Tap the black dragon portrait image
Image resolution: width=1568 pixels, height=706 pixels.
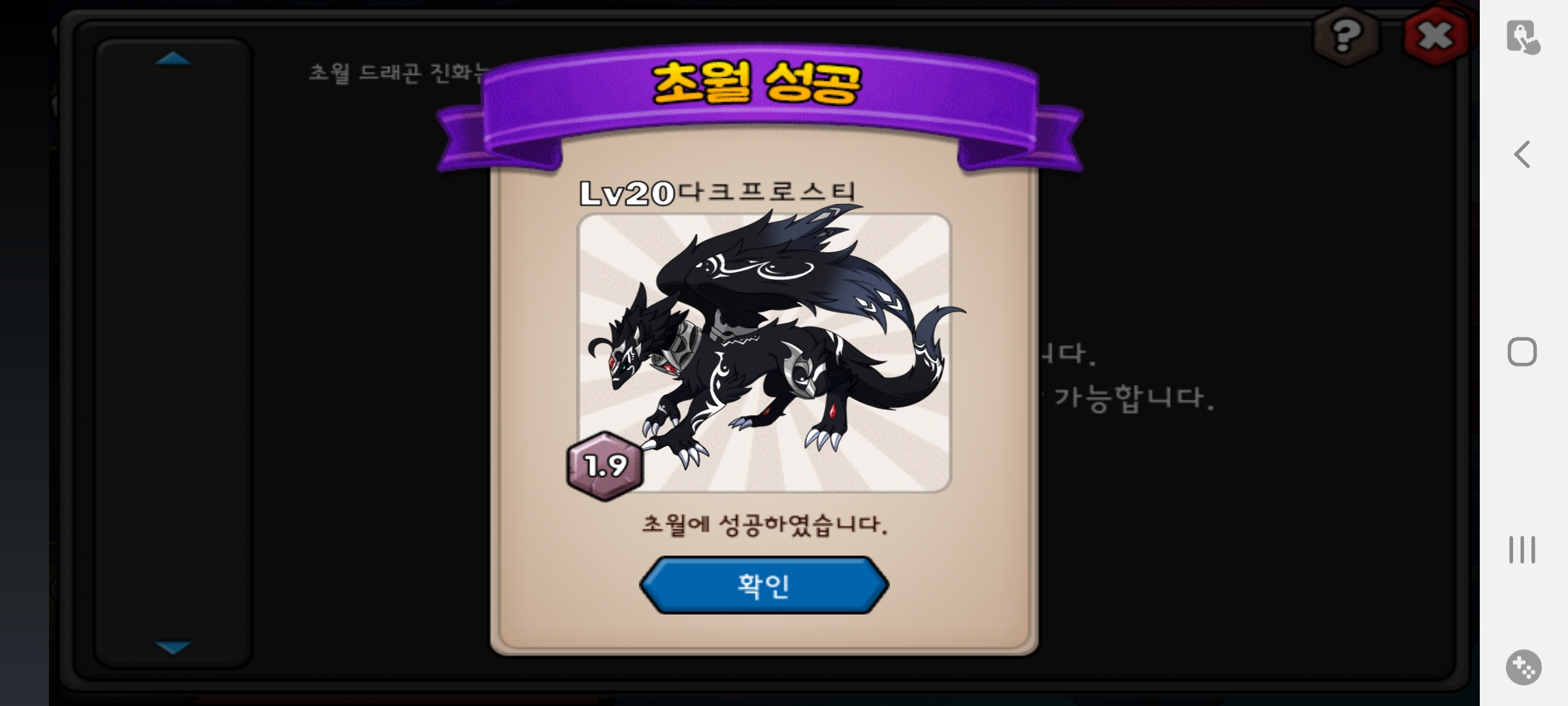click(x=764, y=352)
